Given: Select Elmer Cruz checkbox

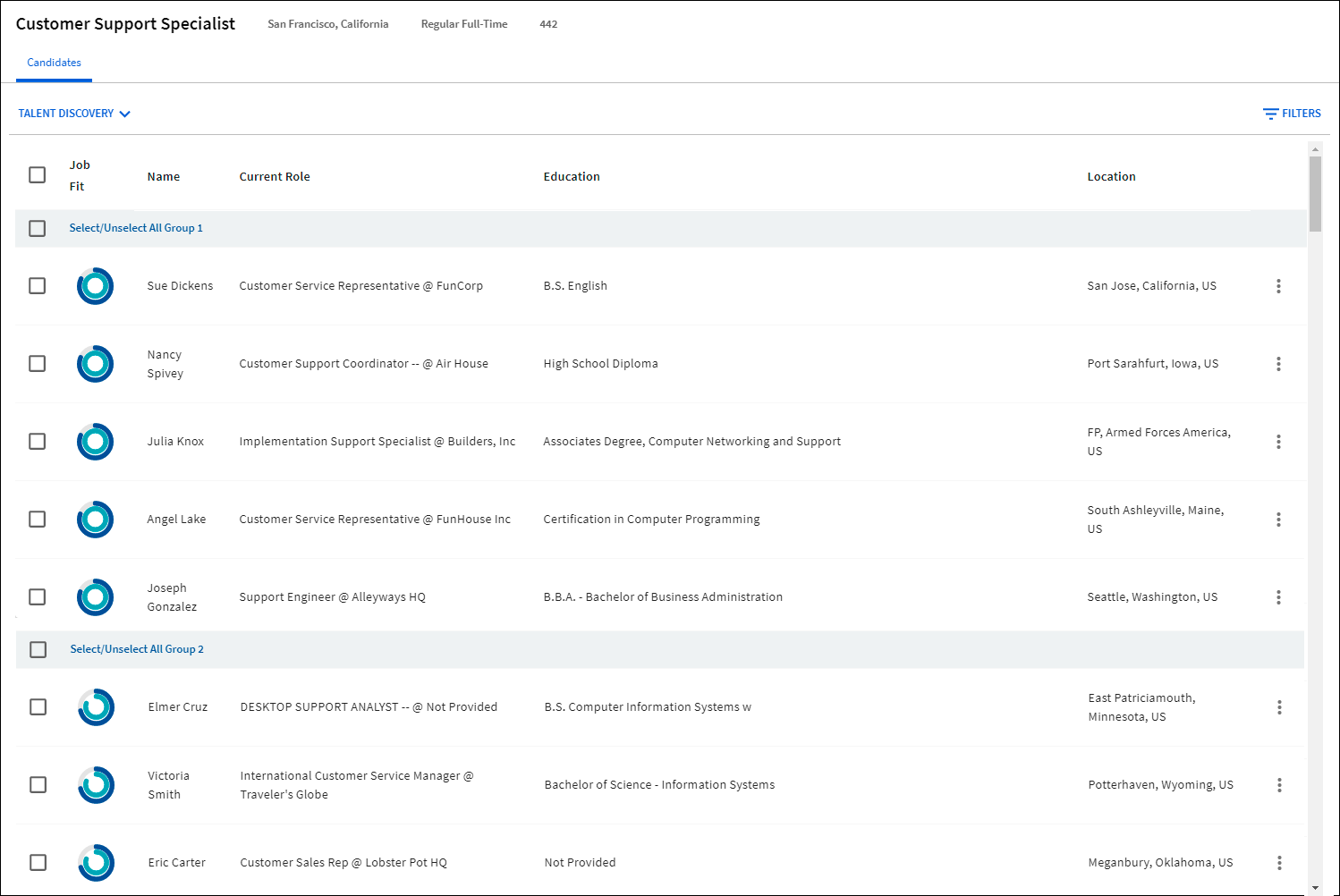Looking at the screenshot, I should pyautogui.click(x=38, y=706).
